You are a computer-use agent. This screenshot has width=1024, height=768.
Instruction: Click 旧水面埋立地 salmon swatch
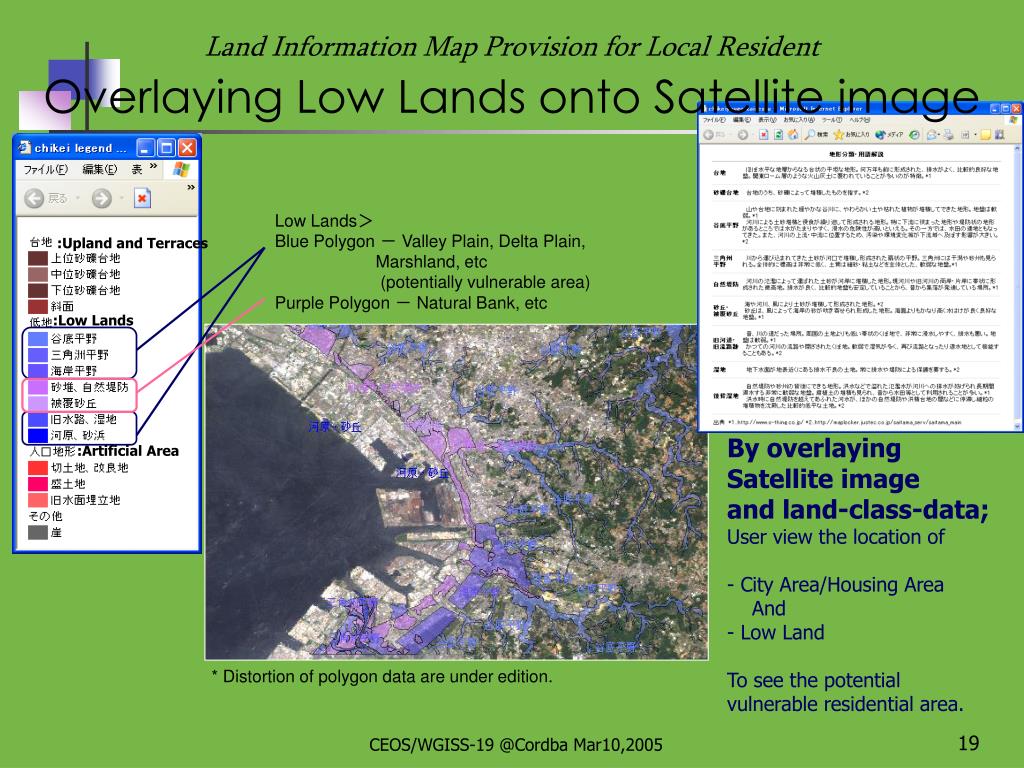[38, 500]
